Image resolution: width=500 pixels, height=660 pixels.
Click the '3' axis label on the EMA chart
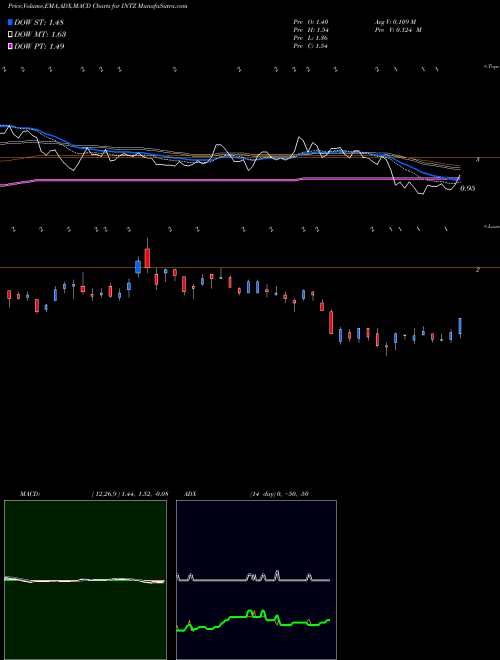click(477, 160)
